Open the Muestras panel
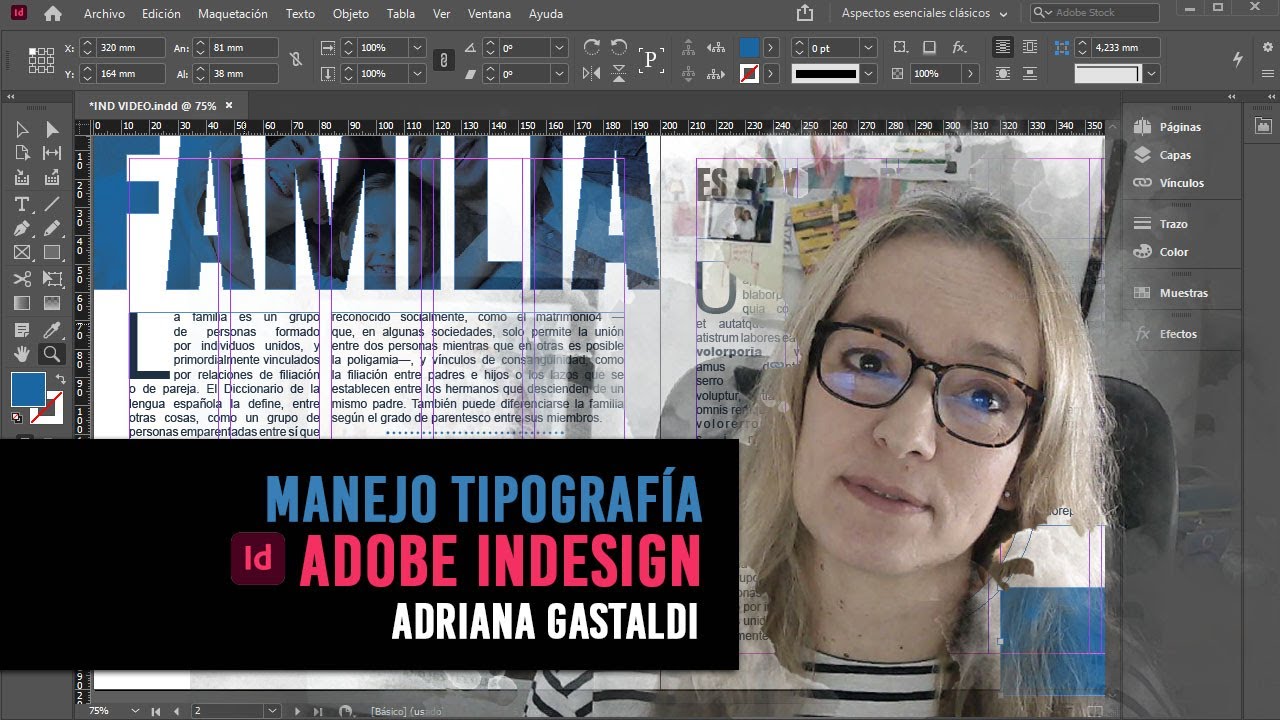This screenshot has height=720, width=1280. [x=1171, y=293]
